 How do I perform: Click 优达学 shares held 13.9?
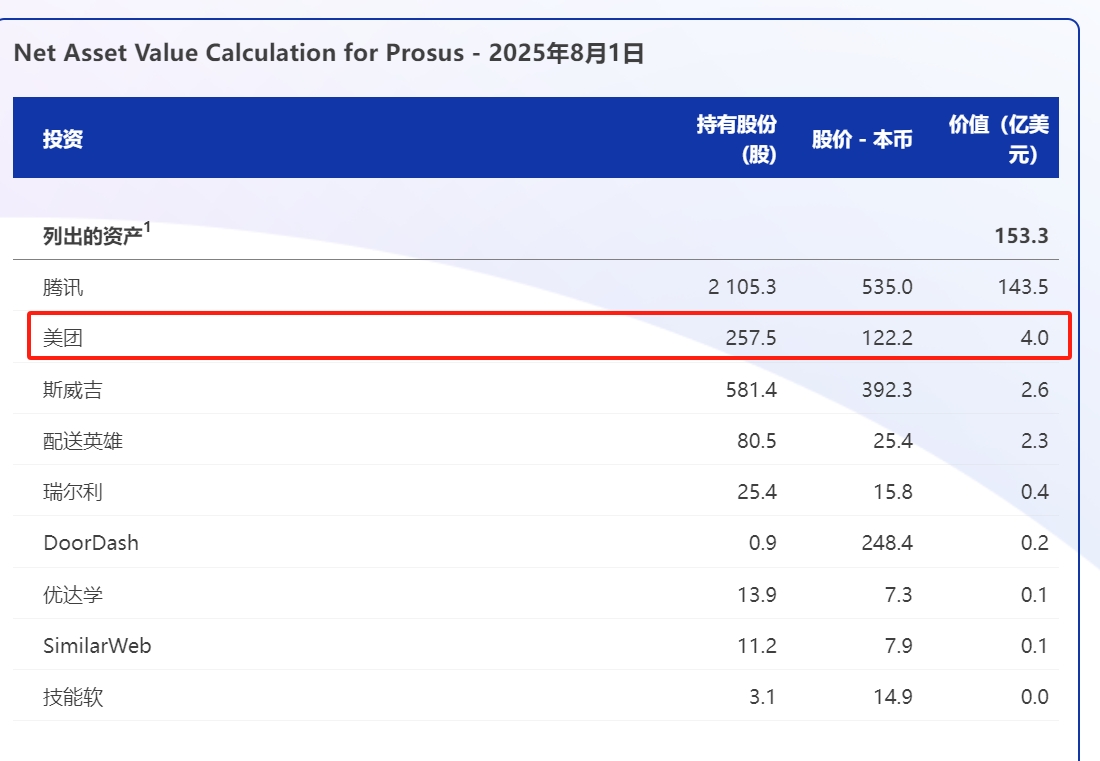click(757, 595)
